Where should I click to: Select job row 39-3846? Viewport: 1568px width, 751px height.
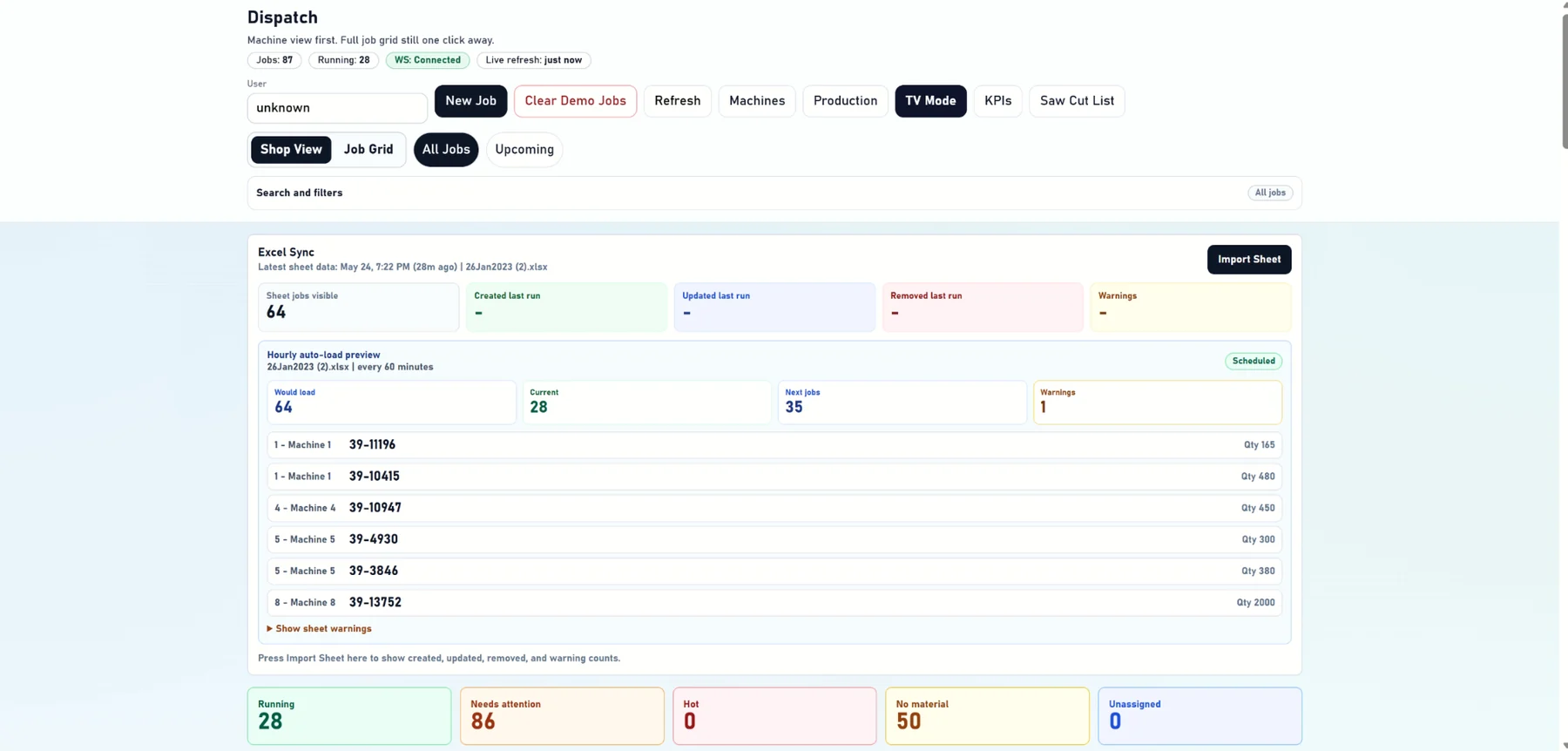click(774, 571)
